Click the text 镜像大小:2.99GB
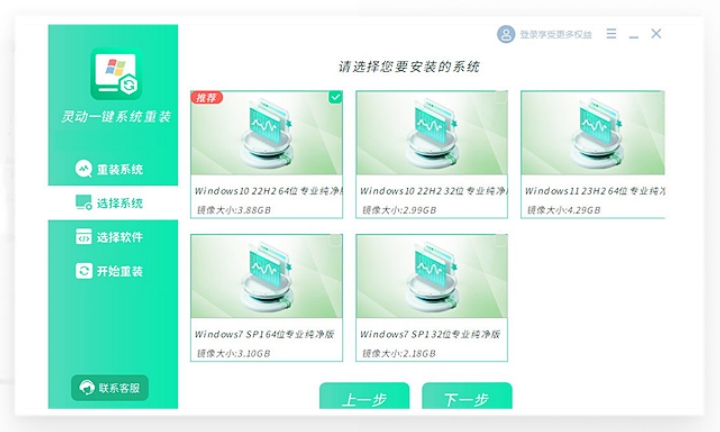The image size is (720, 432). click(399, 210)
